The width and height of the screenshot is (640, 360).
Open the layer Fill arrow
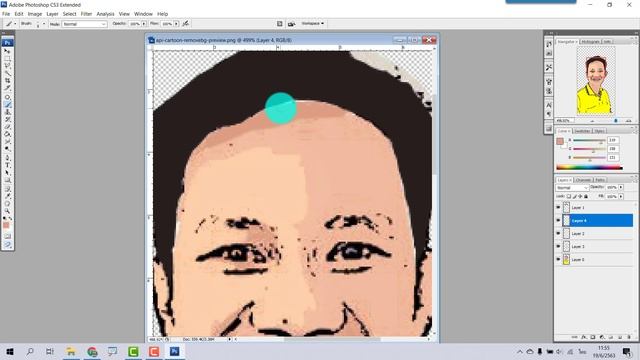point(621,196)
